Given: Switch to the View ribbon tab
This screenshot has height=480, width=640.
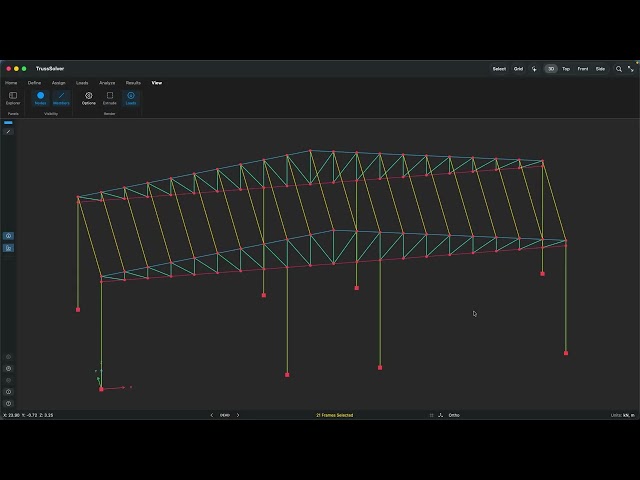Looking at the screenshot, I should pos(157,83).
